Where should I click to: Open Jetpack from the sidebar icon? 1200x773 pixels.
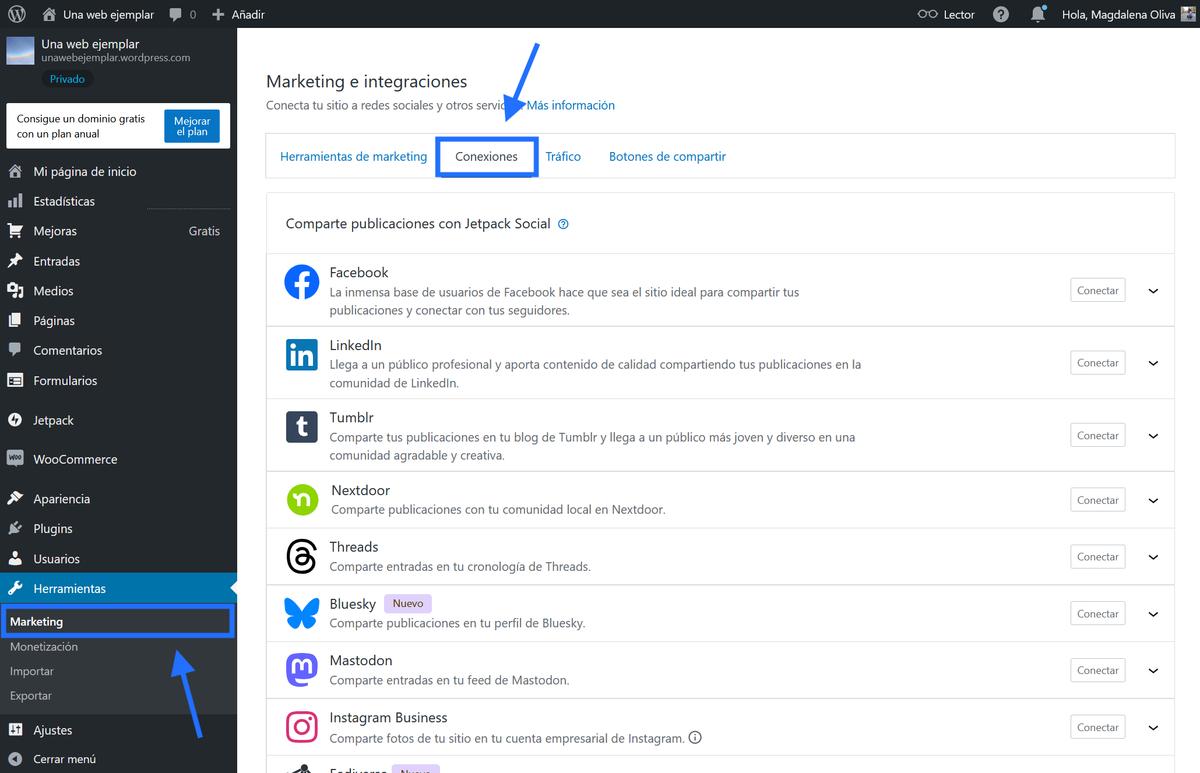click(x=15, y=420)
